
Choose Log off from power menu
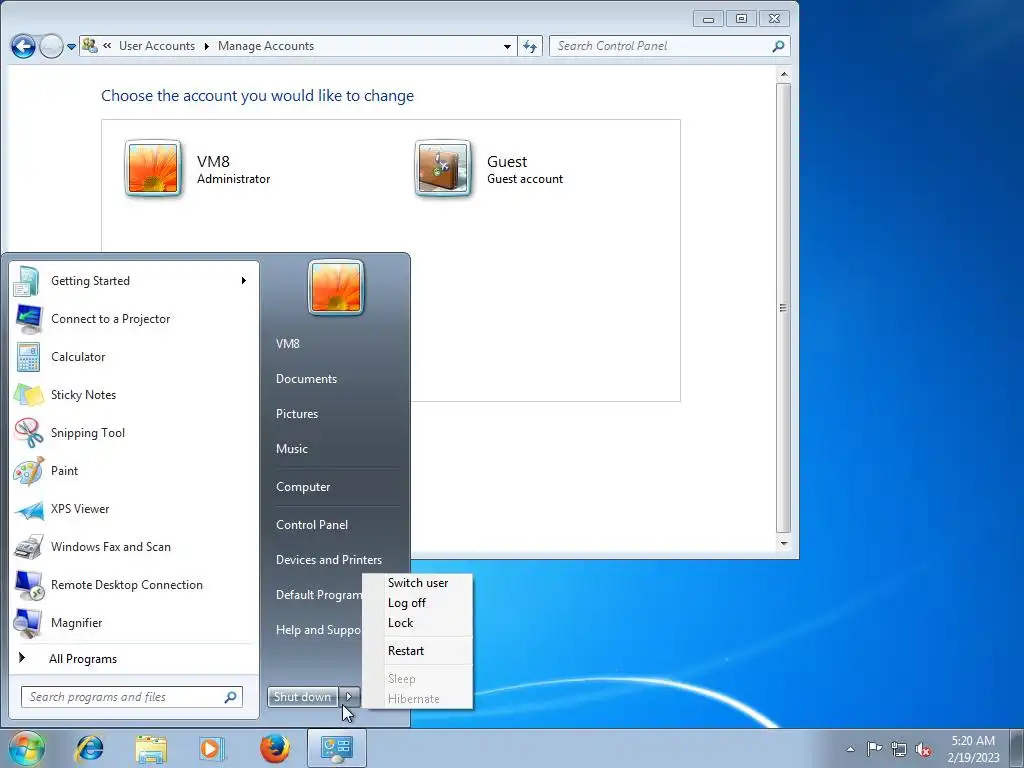[407, 603]
